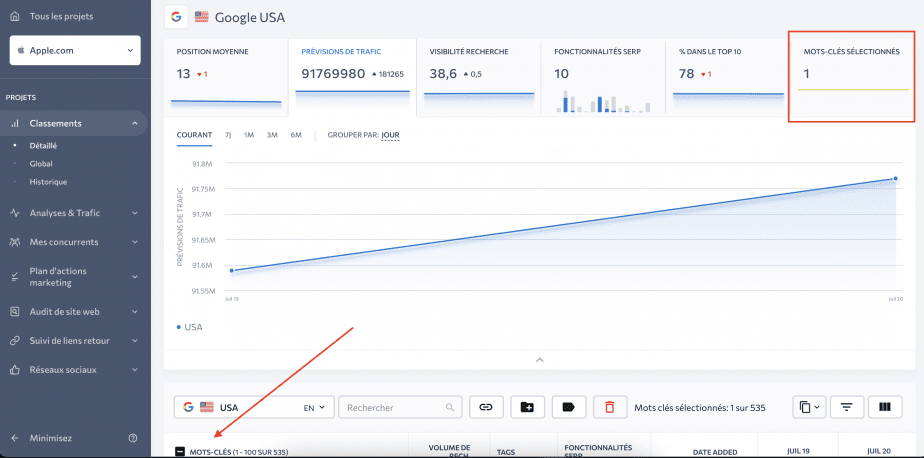Select the Prévisions de trafic metric tab
Image resolution: width=924 pixels, height=458 pixels.
point(352,78)
